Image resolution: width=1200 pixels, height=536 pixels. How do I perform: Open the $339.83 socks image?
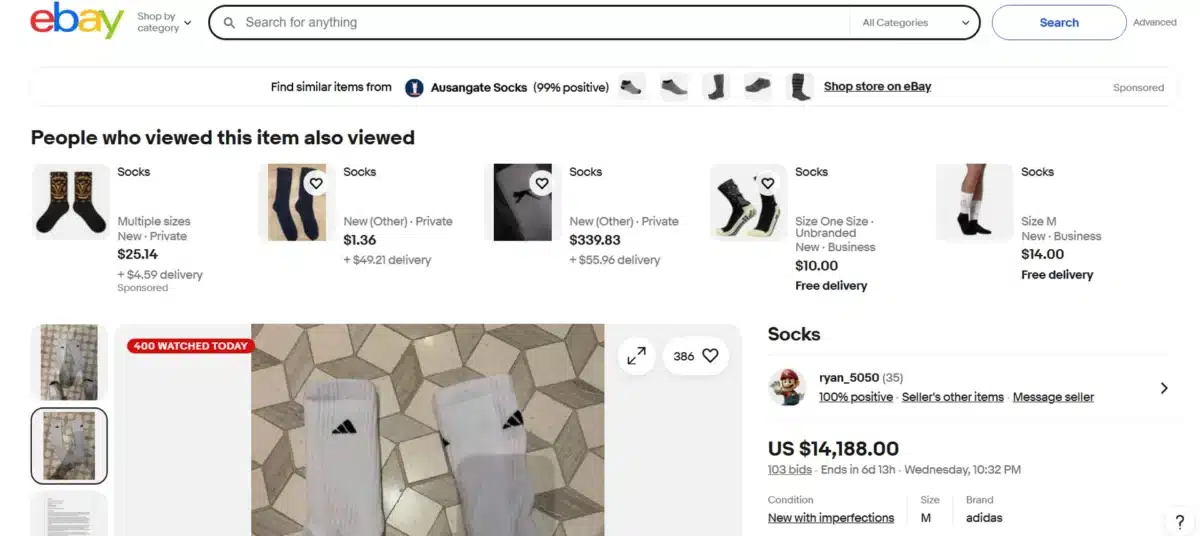[x=523, y=203]
